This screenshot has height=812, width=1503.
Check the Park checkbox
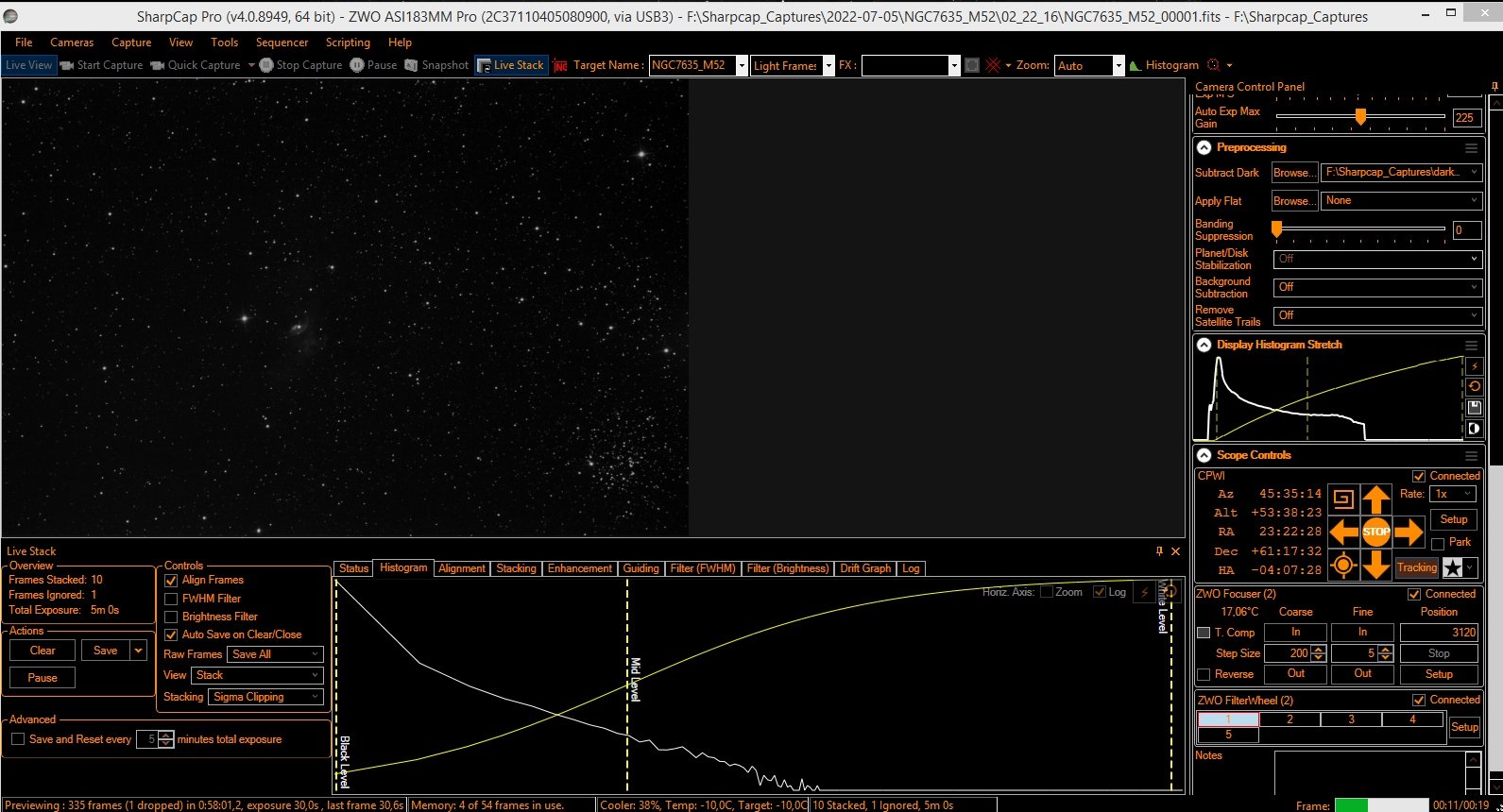pos(1438,543)
